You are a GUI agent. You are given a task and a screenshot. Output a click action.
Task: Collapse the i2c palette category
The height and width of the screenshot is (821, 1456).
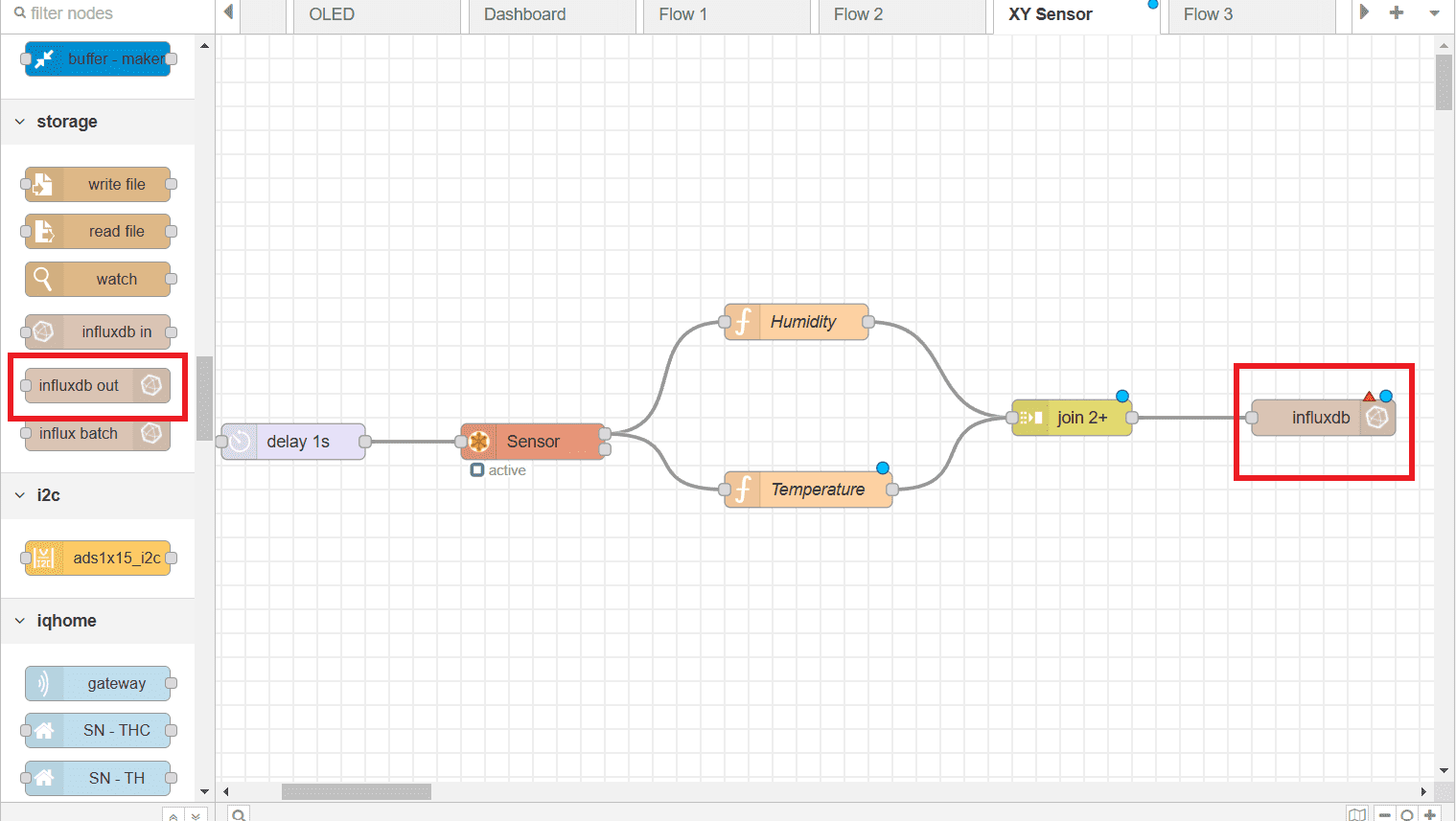(x=20, y=495)
